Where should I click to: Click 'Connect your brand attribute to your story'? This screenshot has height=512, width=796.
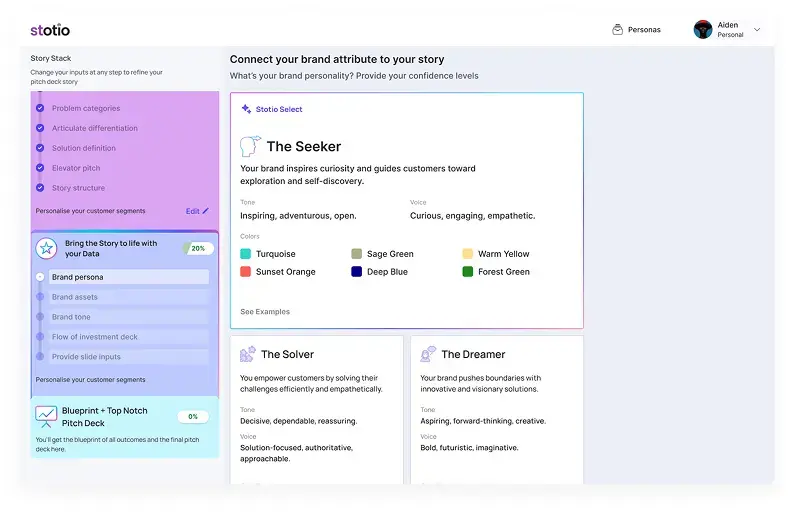(x=337, y=59)
